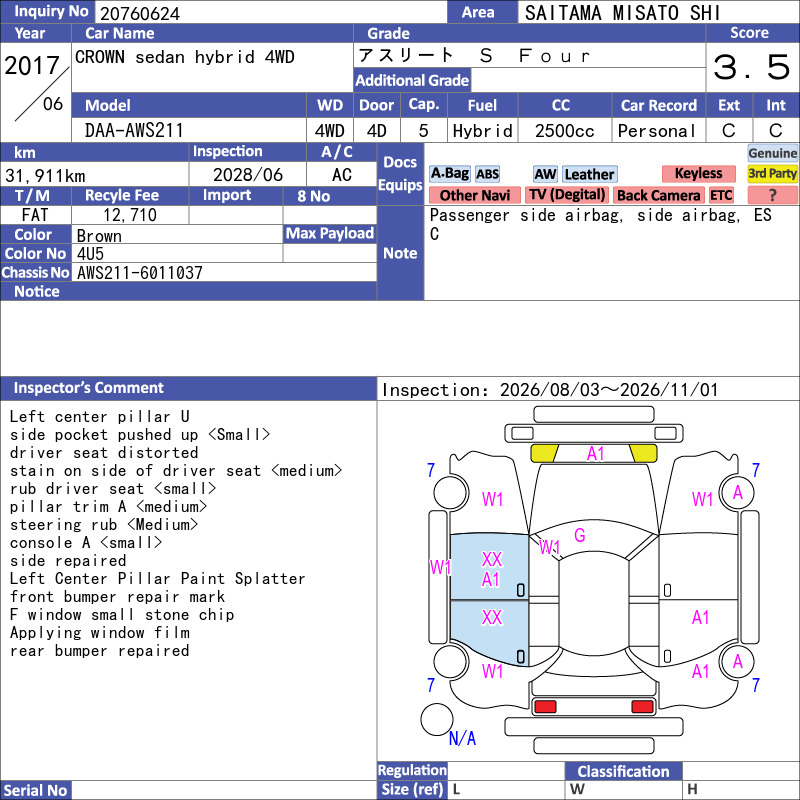The image size is (800, 800).
Task: Select car name CROWN sedan hybrid 4WD
Action: click(x=185, y=57)
